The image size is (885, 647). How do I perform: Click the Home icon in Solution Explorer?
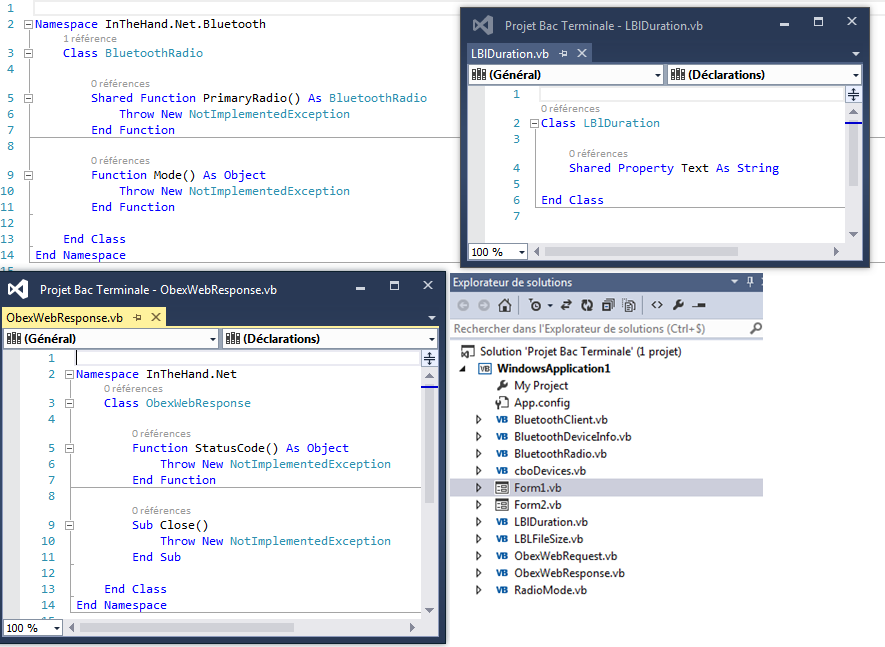[x=505, y=305]
